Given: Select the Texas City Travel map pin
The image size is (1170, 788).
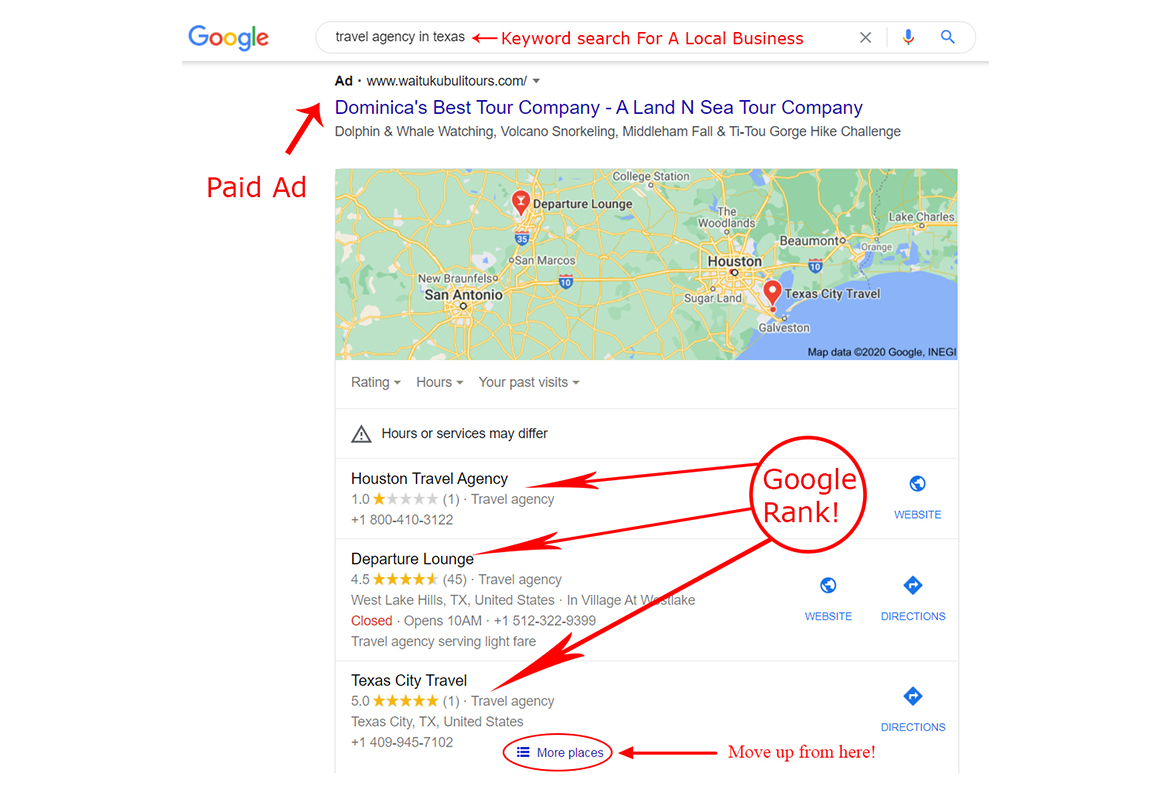Looking at the screenshot, I should click(772, 293).
